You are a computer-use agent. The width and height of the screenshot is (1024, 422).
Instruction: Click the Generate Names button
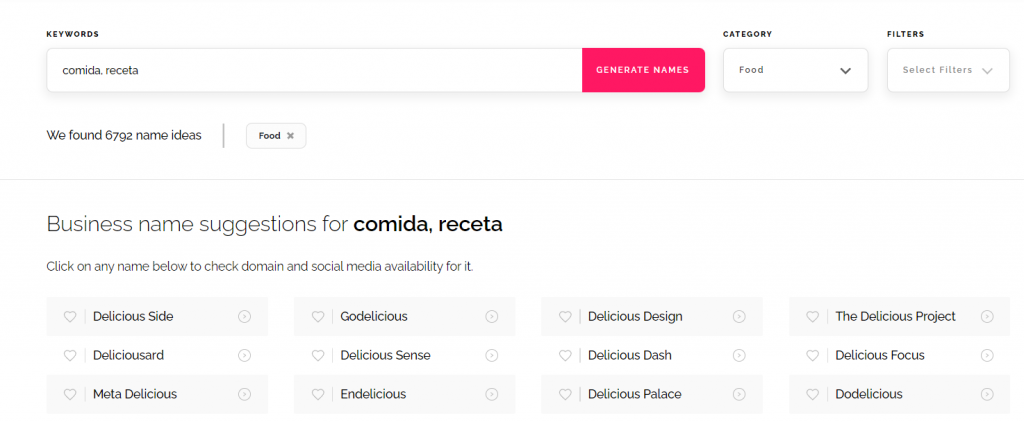click(x=642, y=70)
